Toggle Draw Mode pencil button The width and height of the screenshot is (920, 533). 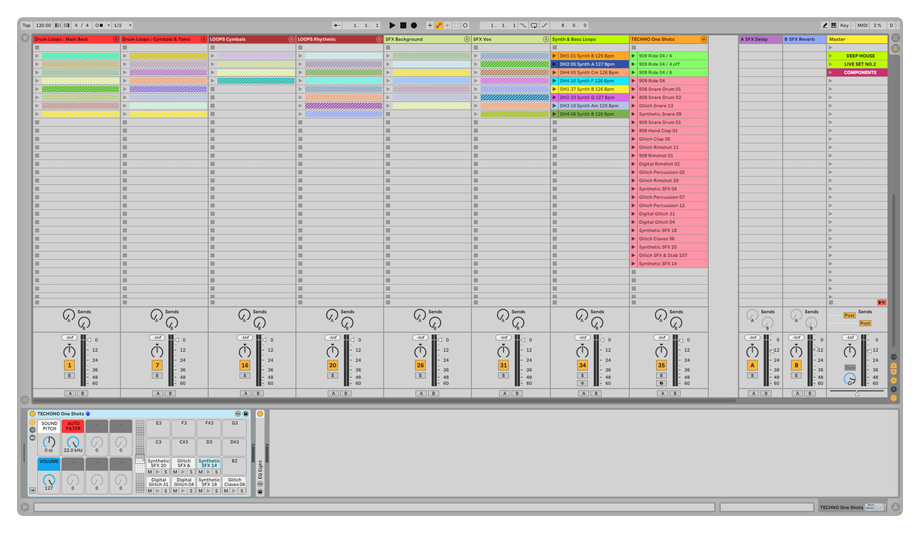(x=824, y=25)
